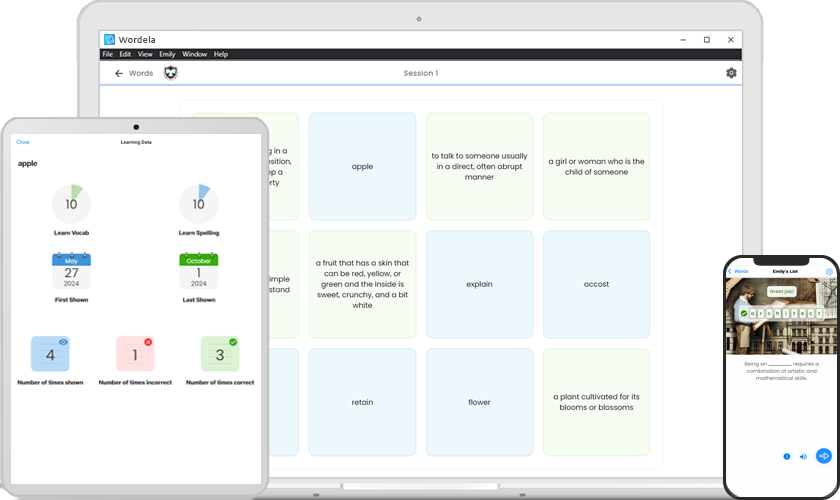Screen dimensions: 840x500
Task: Pick the 'to talk to someone' definition card
Action: (479, 166)
